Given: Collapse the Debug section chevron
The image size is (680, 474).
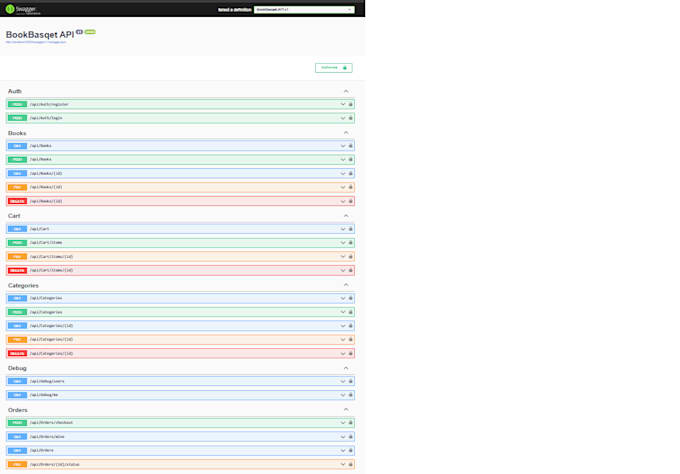Looking at the screenshot, I should coord(346,368).
